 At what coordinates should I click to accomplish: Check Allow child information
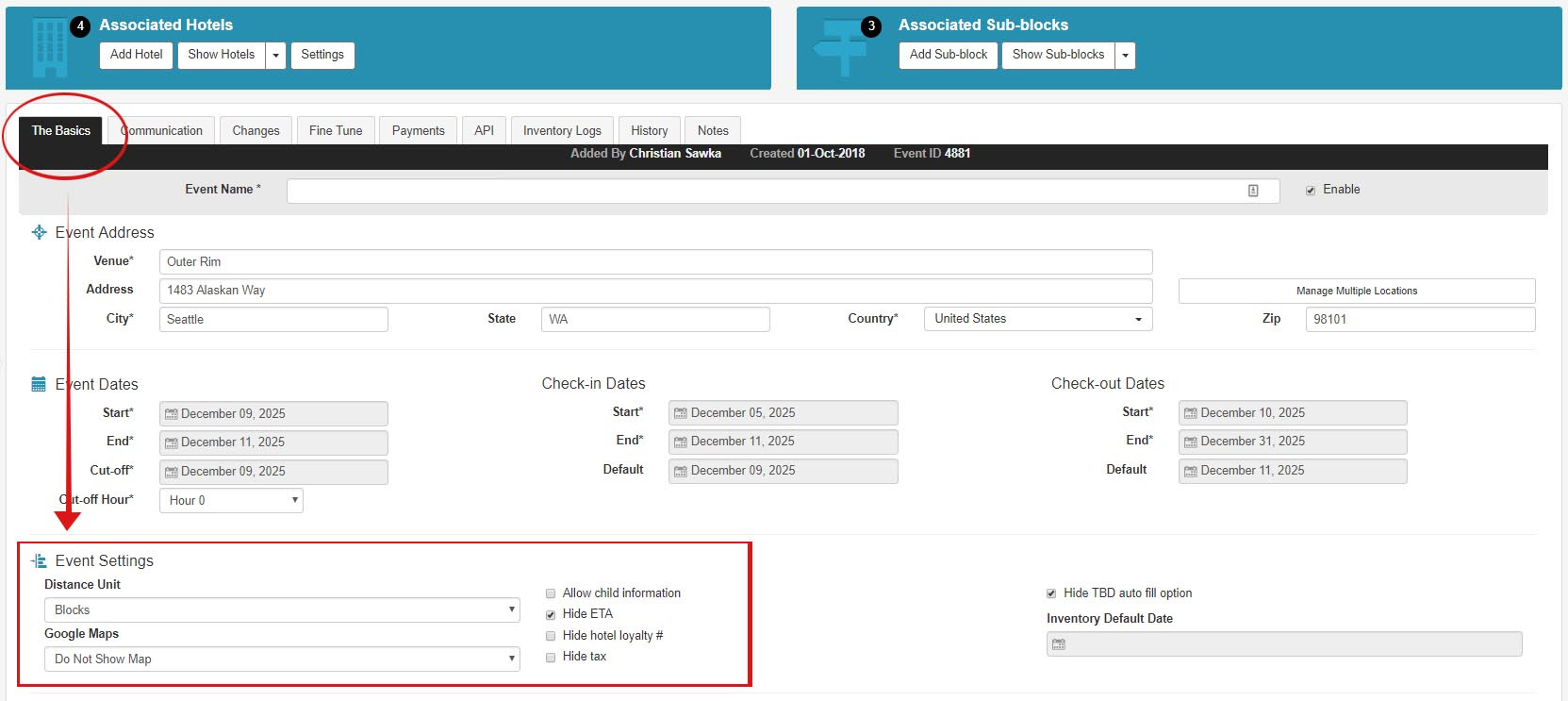(x=551, y=593)
